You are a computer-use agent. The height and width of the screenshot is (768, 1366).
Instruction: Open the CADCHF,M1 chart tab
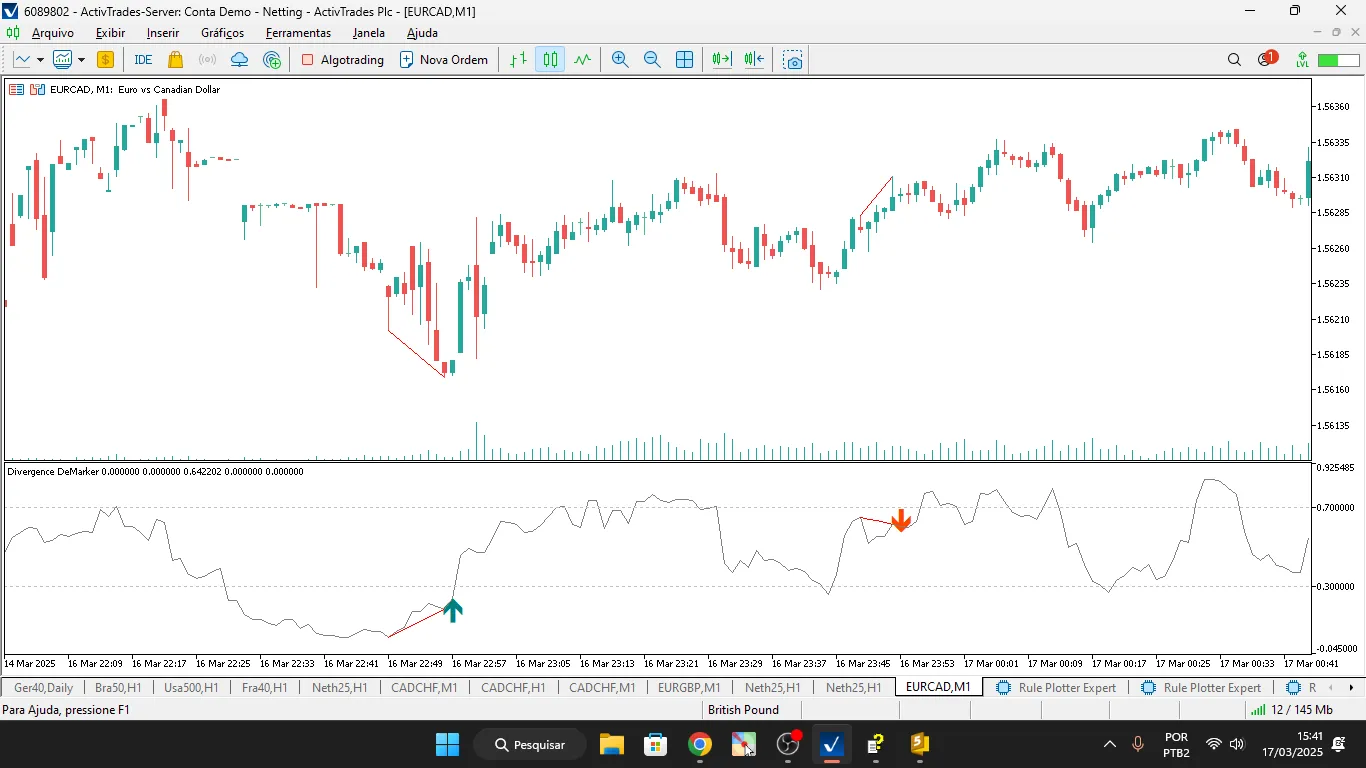click(424, 687)
